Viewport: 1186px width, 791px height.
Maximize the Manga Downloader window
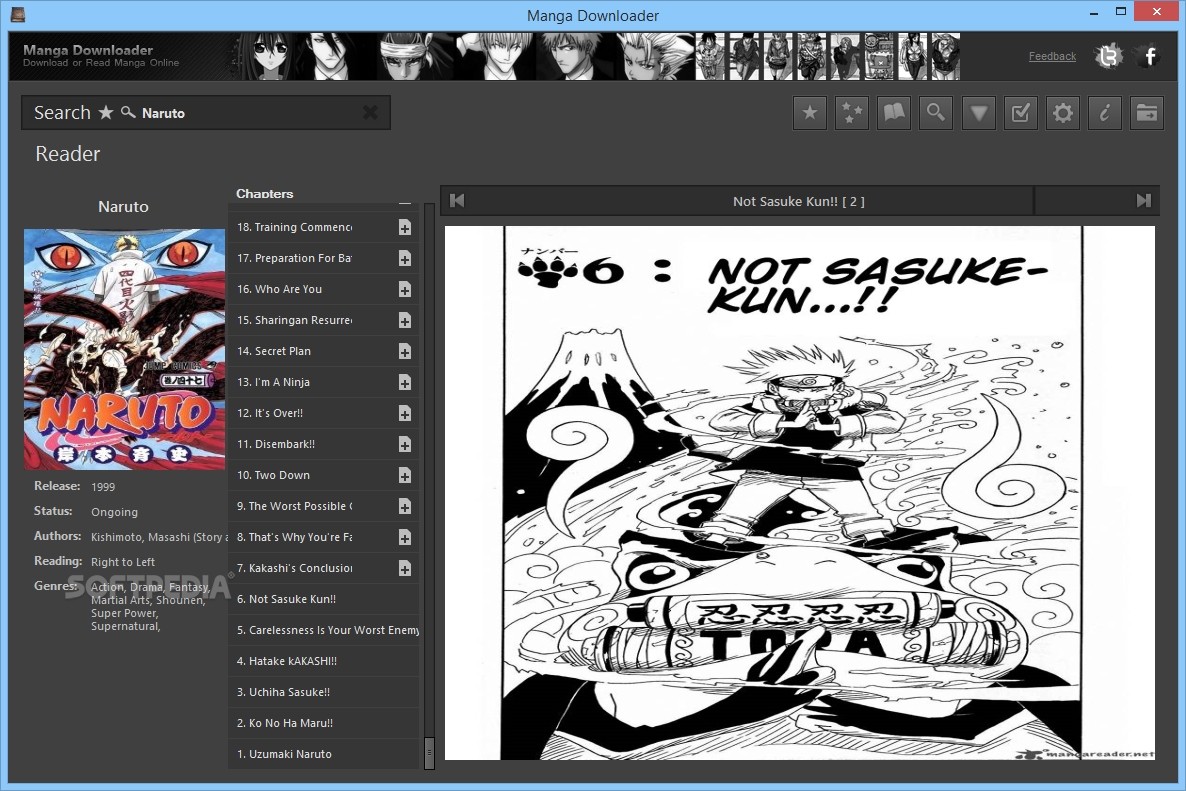tap(1121, 11)
